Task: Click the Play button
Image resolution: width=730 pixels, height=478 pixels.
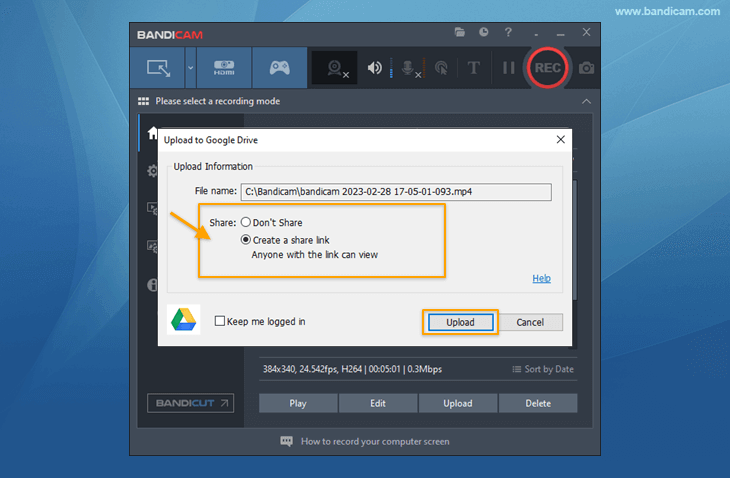Action: point(298,403)
